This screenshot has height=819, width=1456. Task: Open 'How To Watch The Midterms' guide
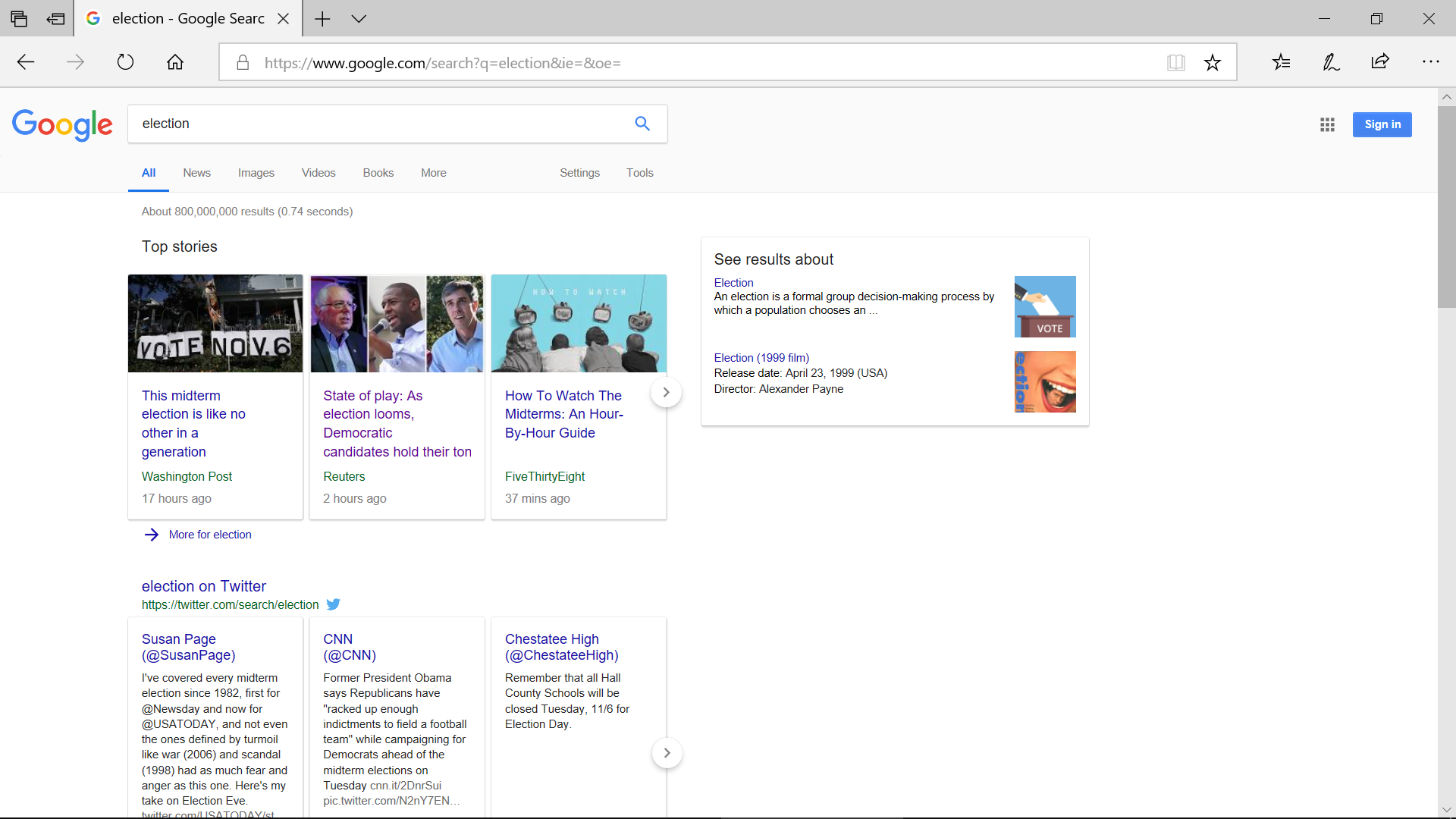pyautogui.click(x=564, y=414)
